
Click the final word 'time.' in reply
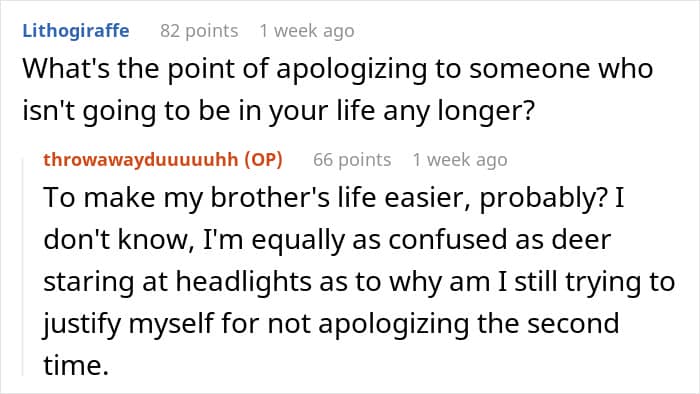[x=76, y=365]
